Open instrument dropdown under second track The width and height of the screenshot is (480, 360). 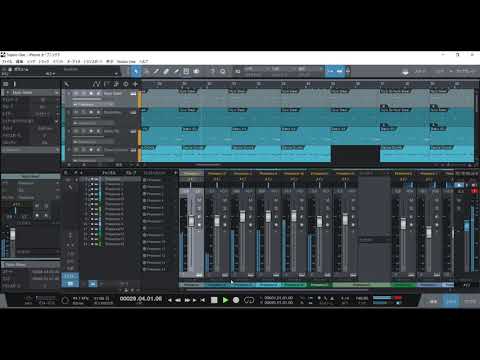coord(93,123)
